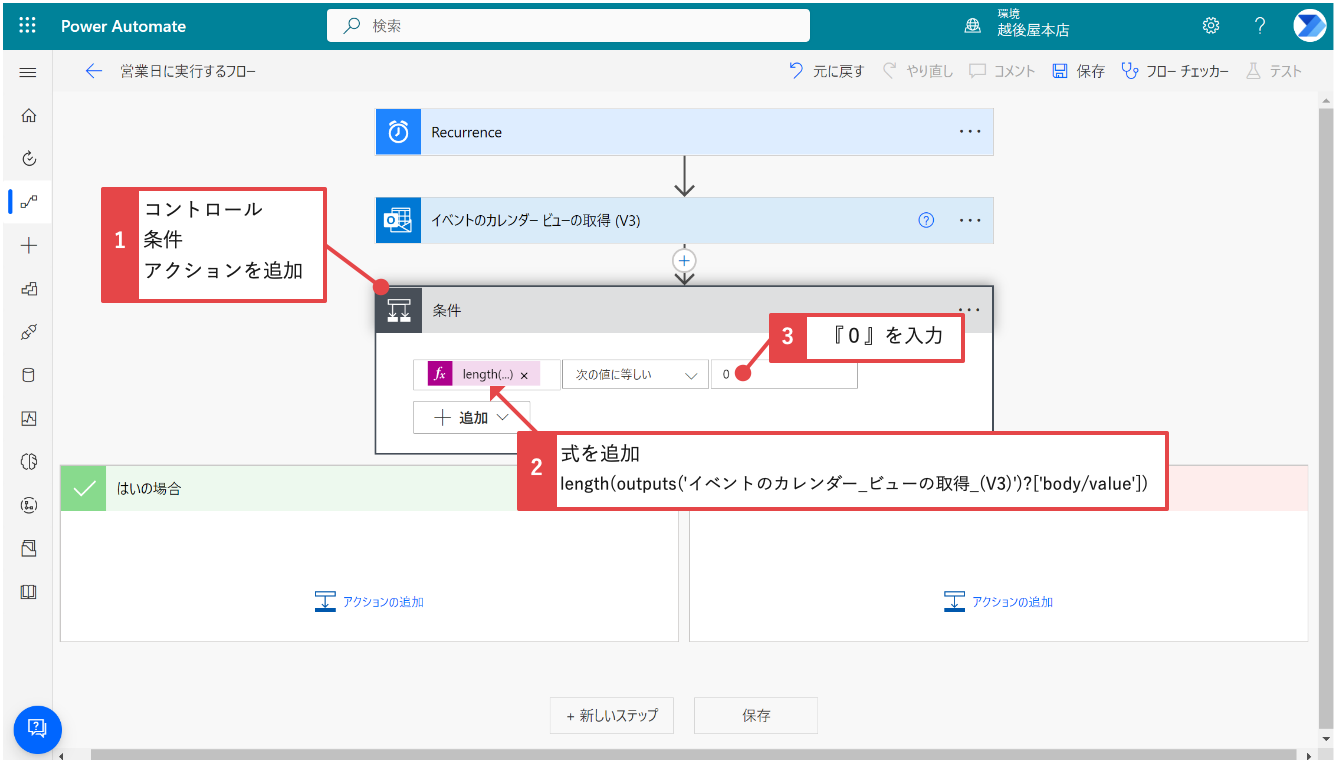Open the AI Builder brain icon
The width and height of the screenshot is (1334, 760).
pyautogui.click(x=28, y=460)
